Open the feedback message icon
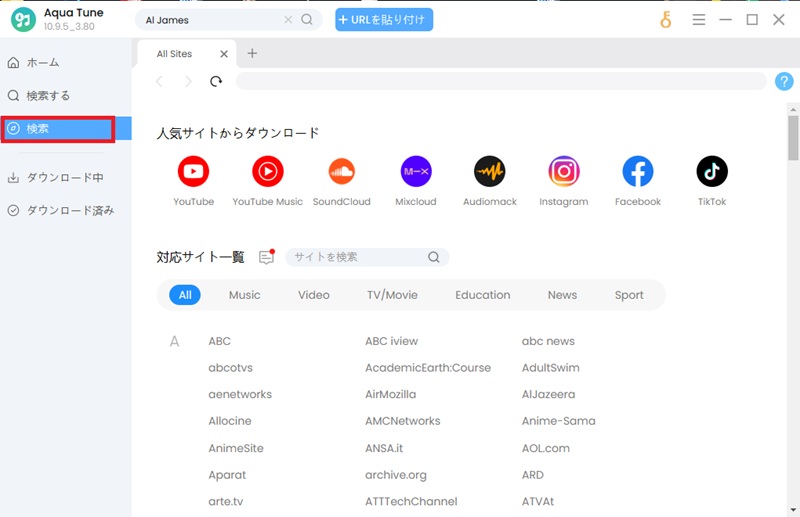The height and width of the screenshot is (517, 800). point(266,257)
